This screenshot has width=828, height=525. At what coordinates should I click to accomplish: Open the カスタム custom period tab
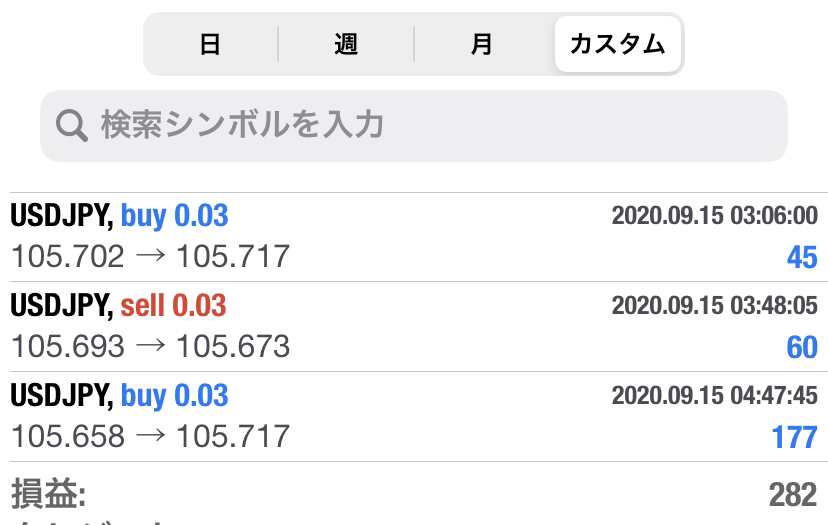coord(618,44)
